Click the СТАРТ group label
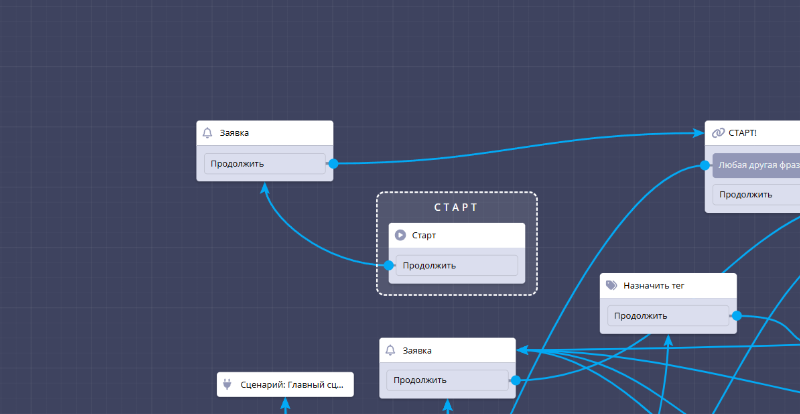800x414 pixels. 456,208
